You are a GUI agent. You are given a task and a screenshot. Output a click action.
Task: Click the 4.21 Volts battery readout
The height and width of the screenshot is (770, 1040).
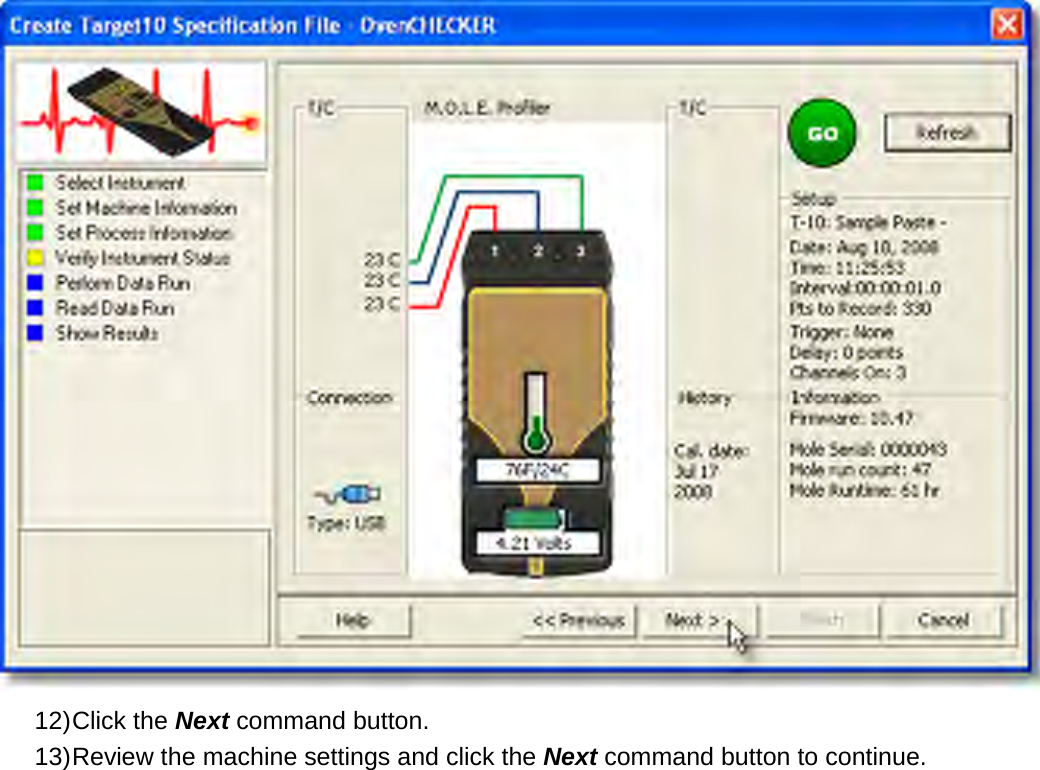[x=538, y=543]
